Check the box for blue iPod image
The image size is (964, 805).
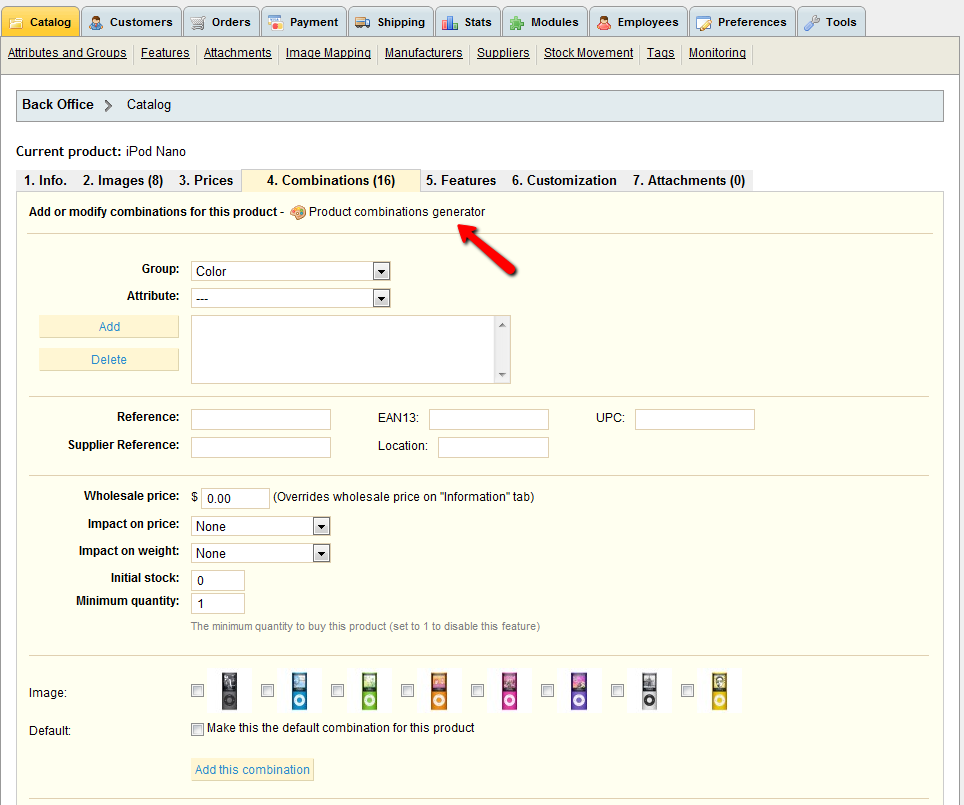(267, 691)
